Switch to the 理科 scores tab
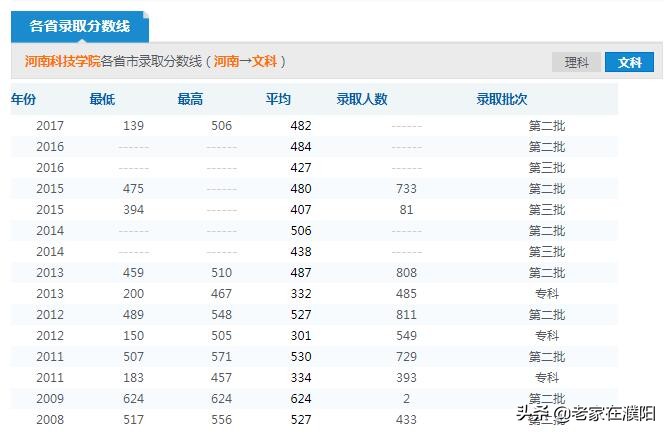Viewport: 668px width, 434px height. coord(576,62)
